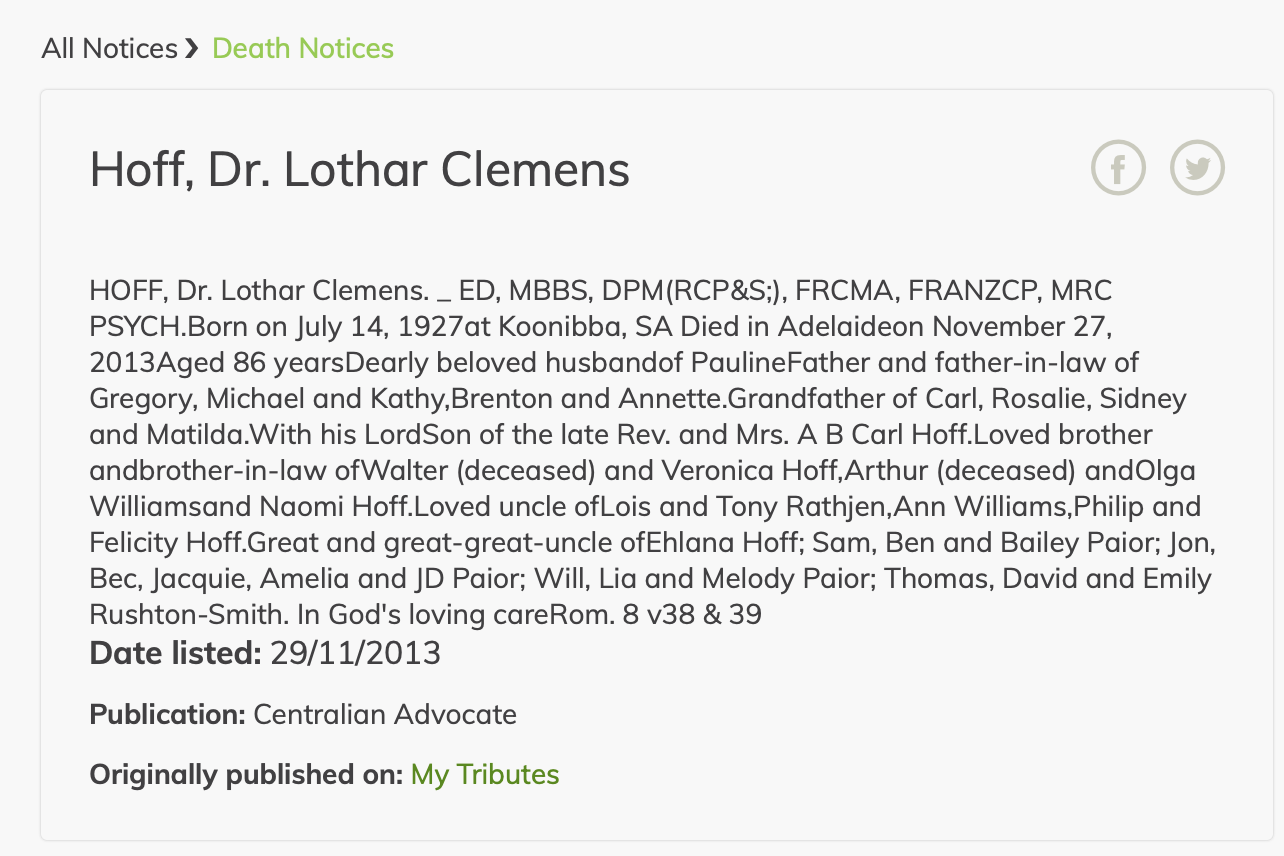Share notice on Twitter
1284x856 pixels.
[1197, 168]
